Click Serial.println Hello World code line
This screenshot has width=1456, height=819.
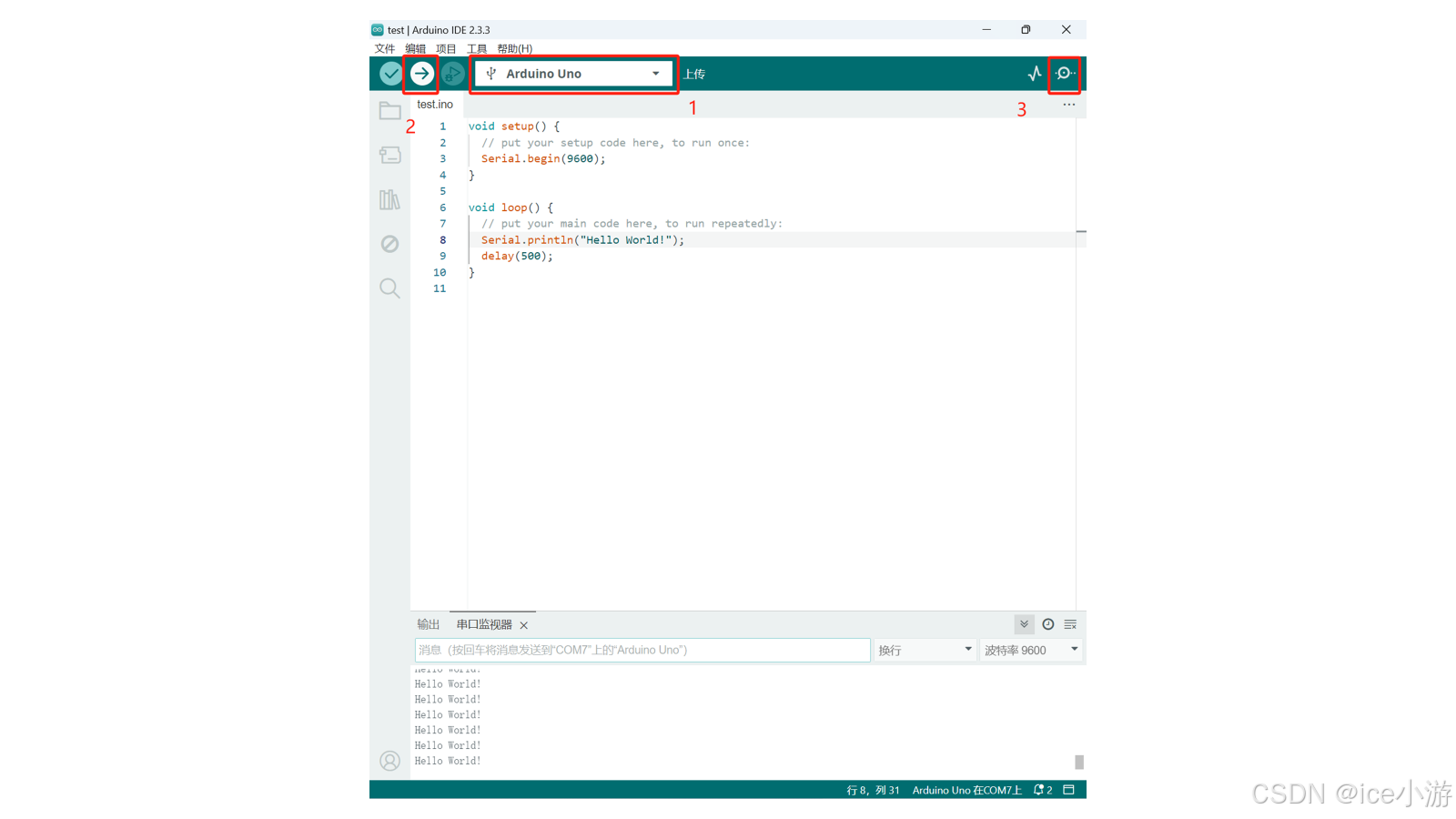(x=582, y=240)
